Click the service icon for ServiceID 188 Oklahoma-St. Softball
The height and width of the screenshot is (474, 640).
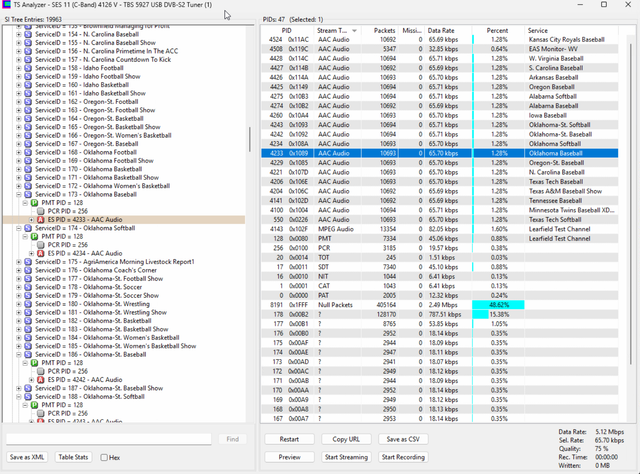click(28, 396)
